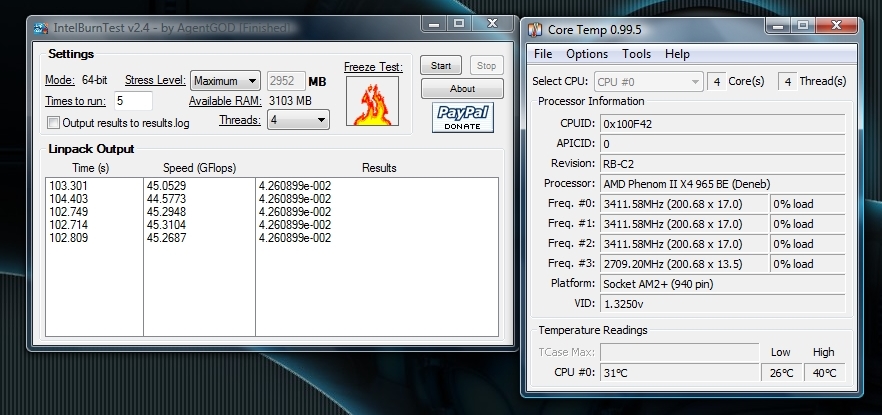
Task: Click the Processor name AMD Phenom II X4 965 BE
Action: pos(723,184)
